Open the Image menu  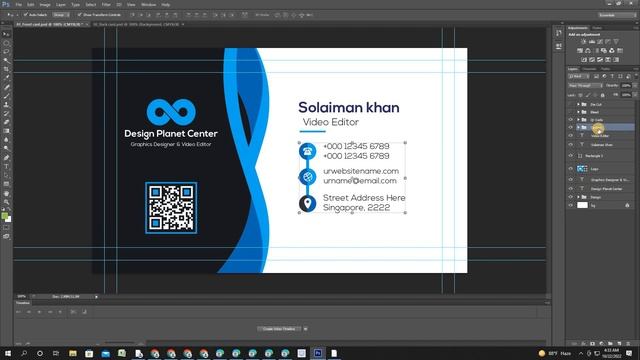coord(45,4)
